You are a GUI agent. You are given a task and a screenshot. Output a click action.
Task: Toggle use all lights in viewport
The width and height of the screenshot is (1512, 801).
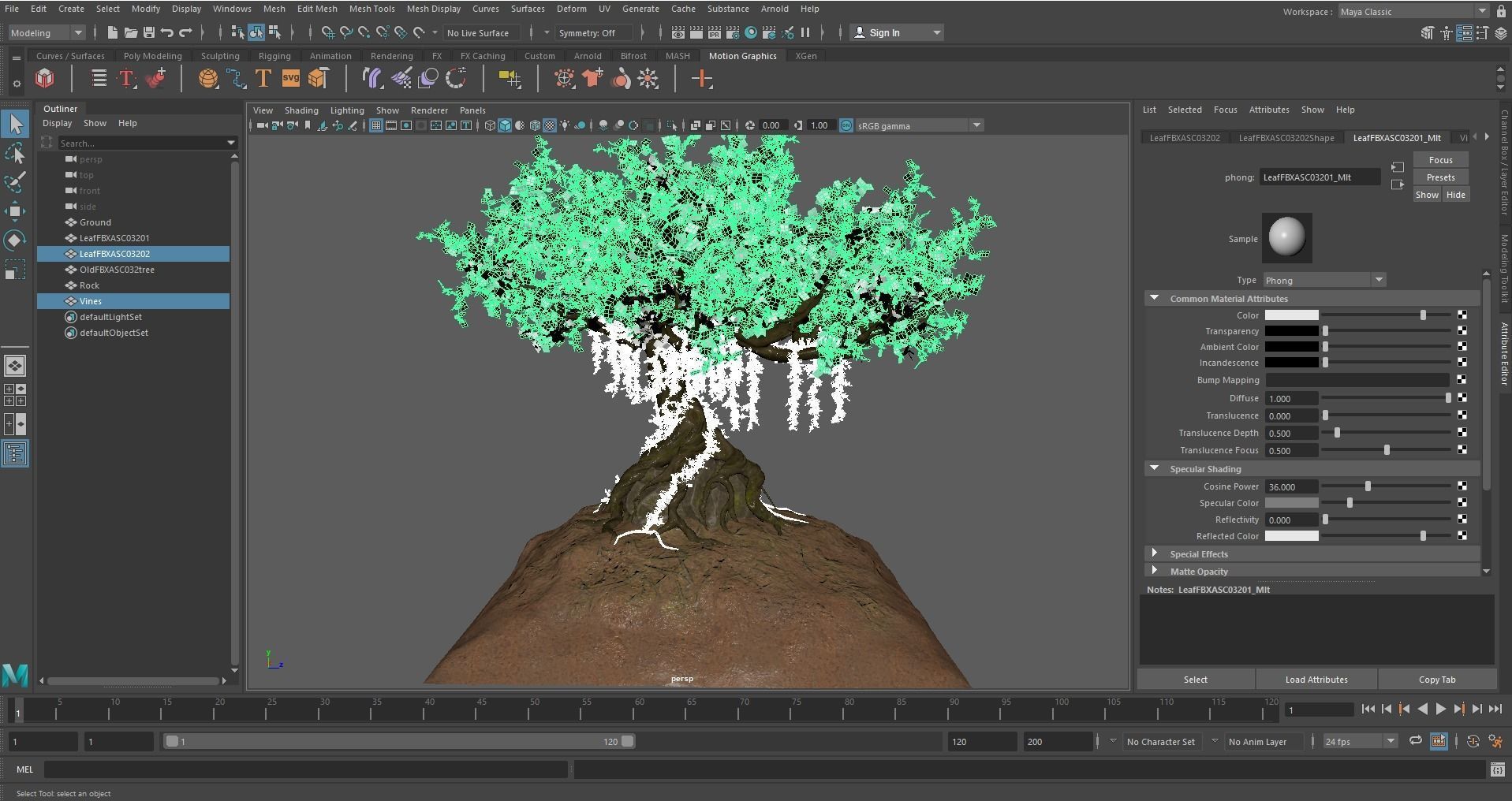point(565,125)
